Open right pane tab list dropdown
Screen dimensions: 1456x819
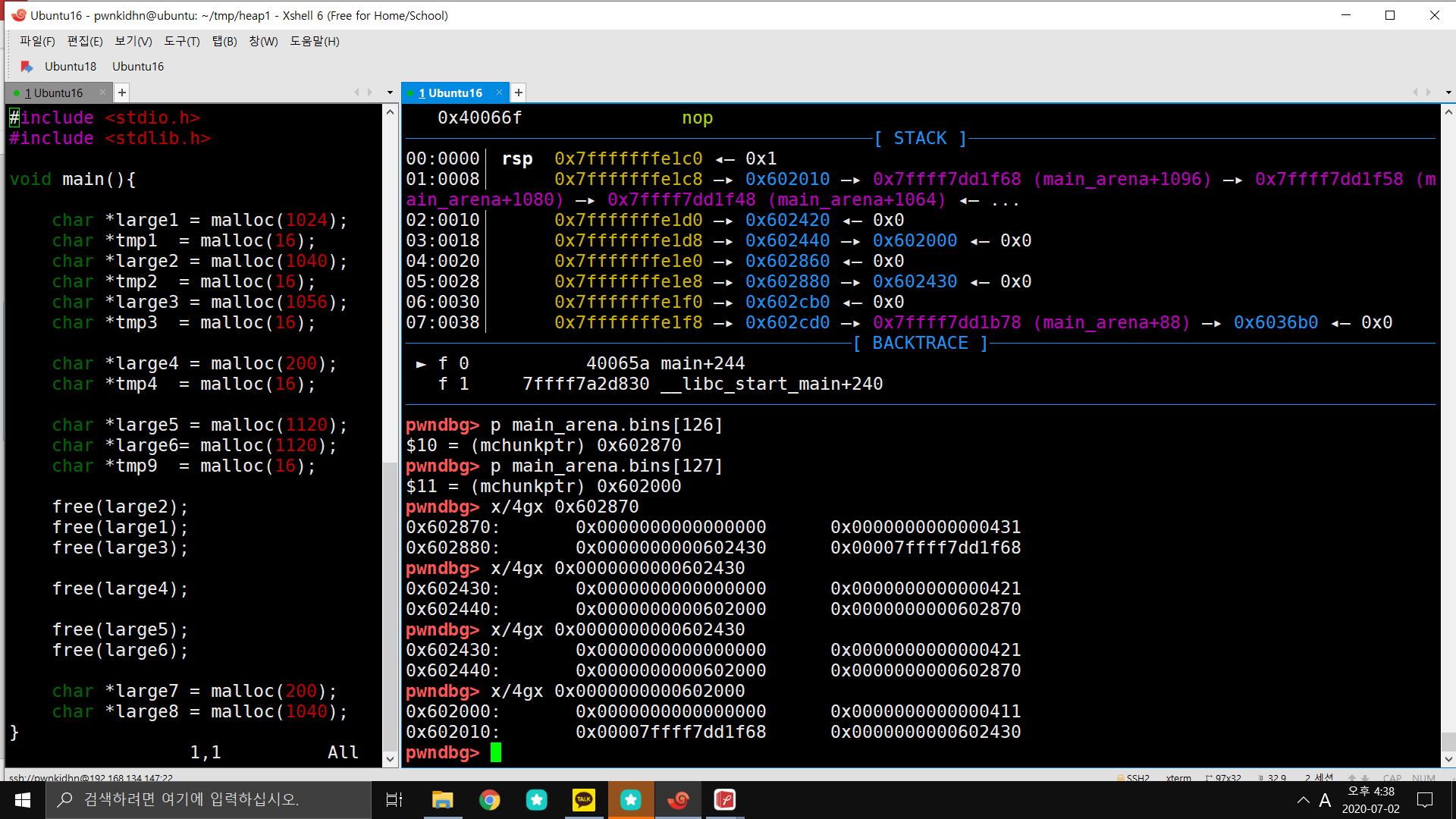pyautogui.click(x=1448, y=93)
